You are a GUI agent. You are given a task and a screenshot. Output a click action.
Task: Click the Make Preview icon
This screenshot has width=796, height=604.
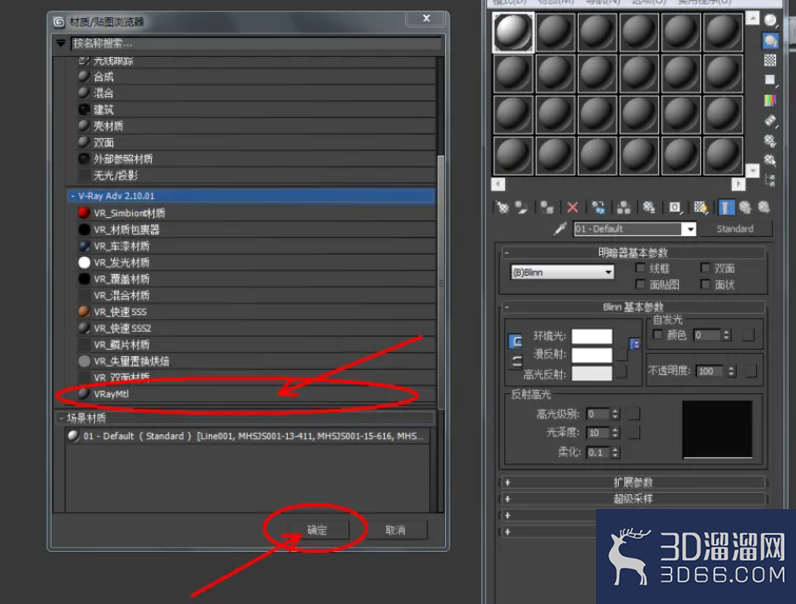click(x=770, y=121)
